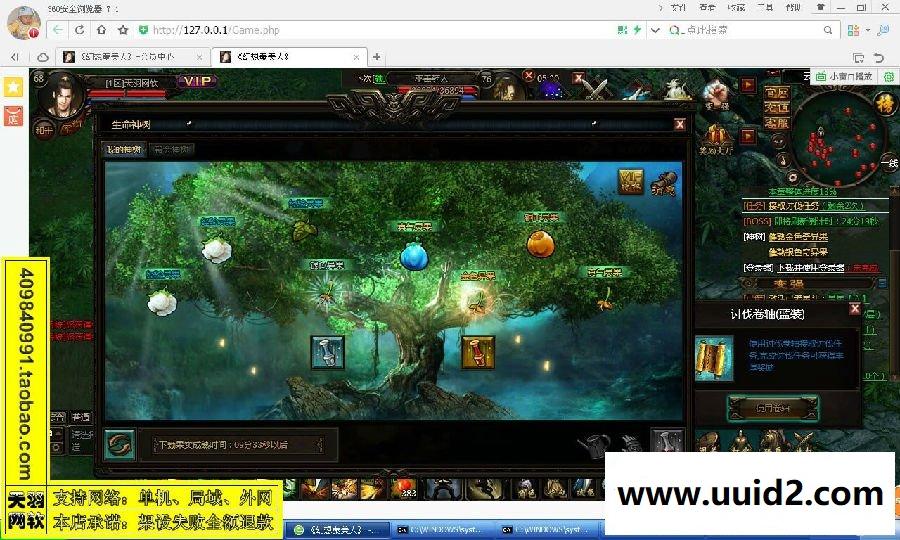Reload the page with the refresh icon
Viewport: 900px width, 540px height.
tap(80, 30)
